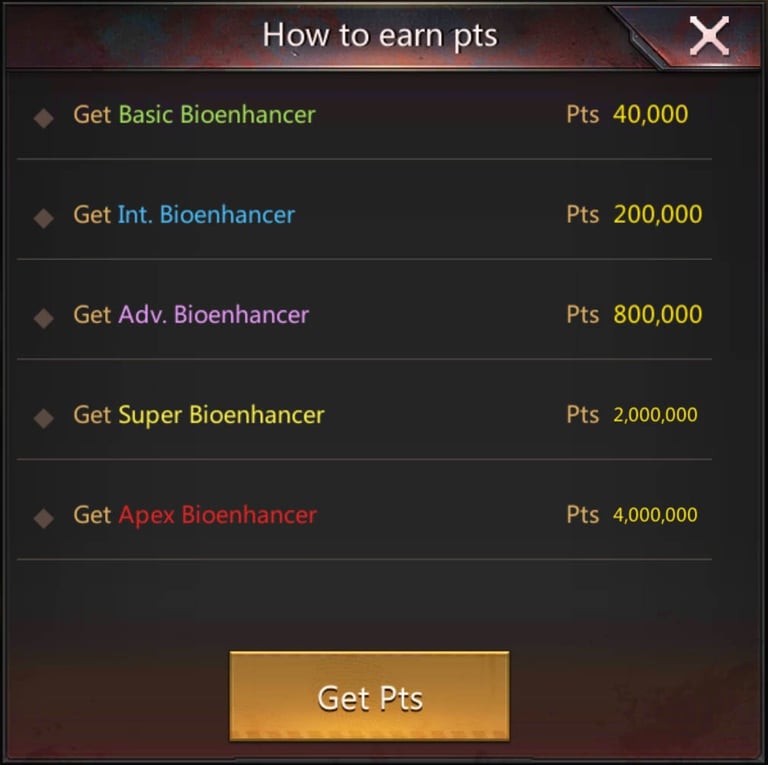Click diamond bullet beside Apex Bioenhancer
768x765 pixels.
click(x=44, y=518)
